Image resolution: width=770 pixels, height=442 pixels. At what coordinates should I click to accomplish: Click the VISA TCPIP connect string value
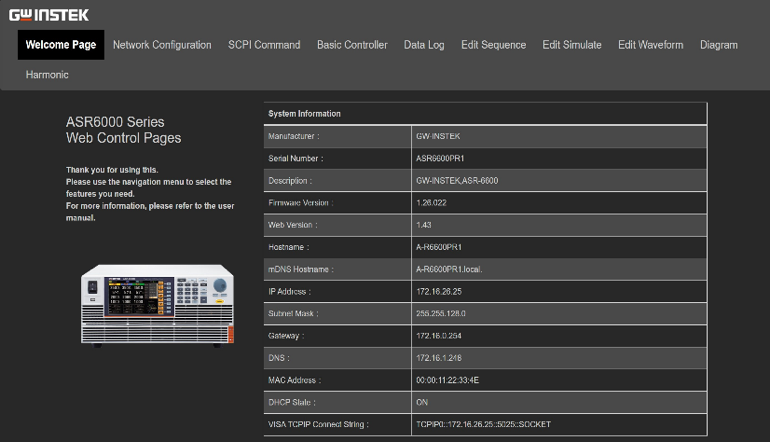coord(482,424)
